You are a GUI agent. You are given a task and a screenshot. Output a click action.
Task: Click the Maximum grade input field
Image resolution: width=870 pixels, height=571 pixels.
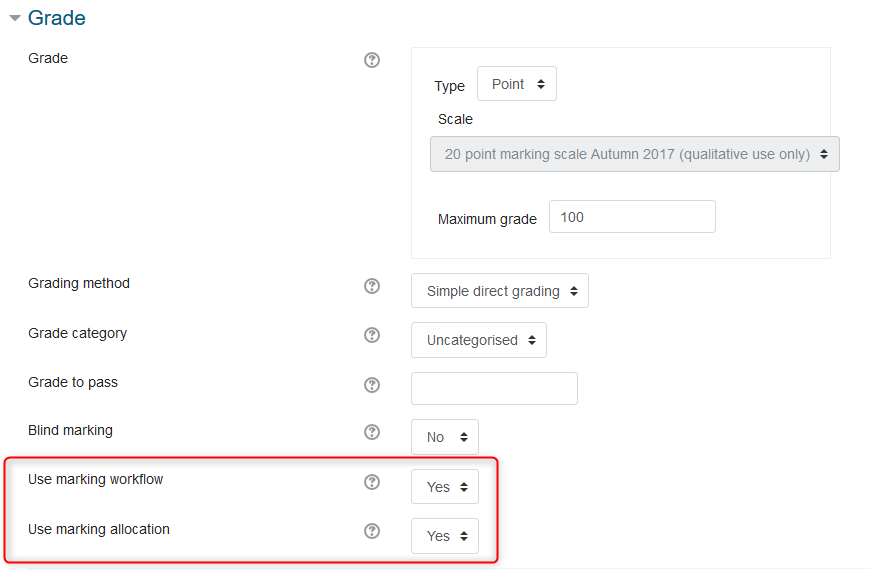[x=632, y=217]
